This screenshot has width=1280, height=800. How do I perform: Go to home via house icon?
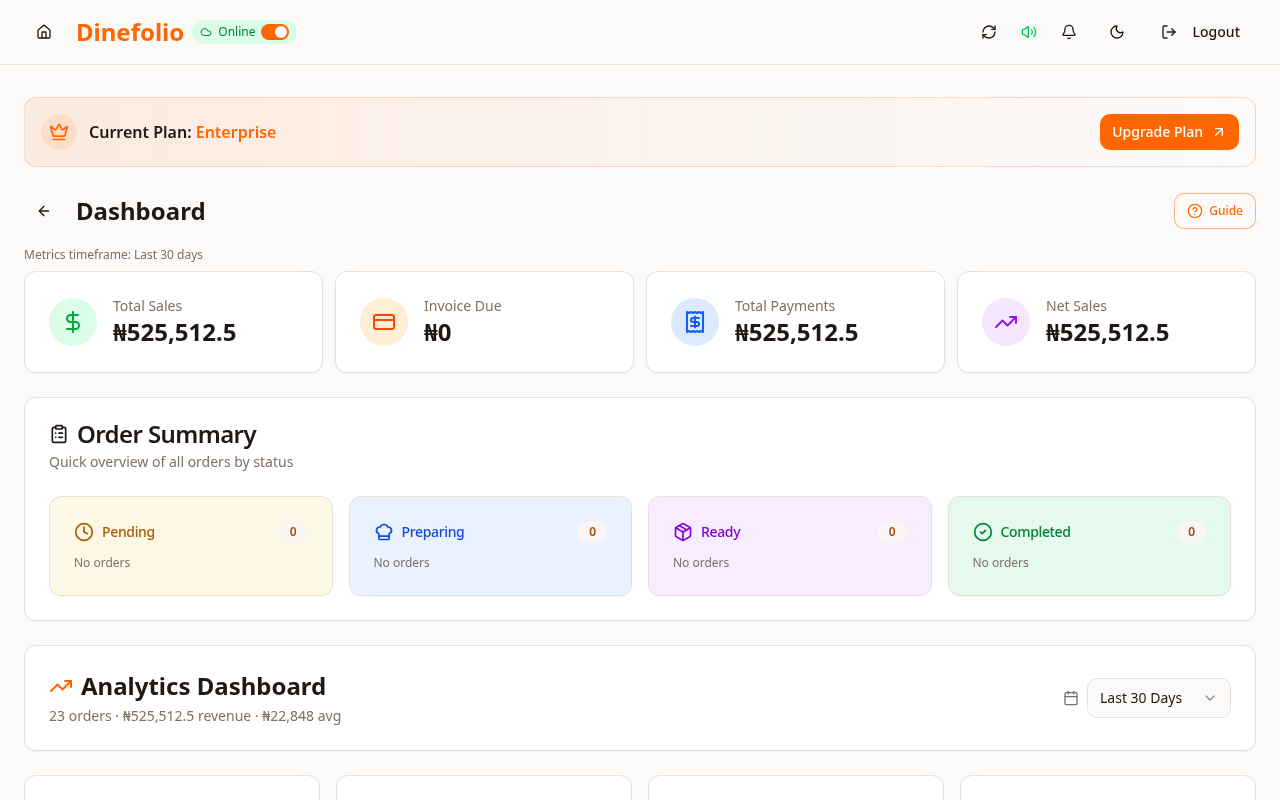(x=44, y=32)
